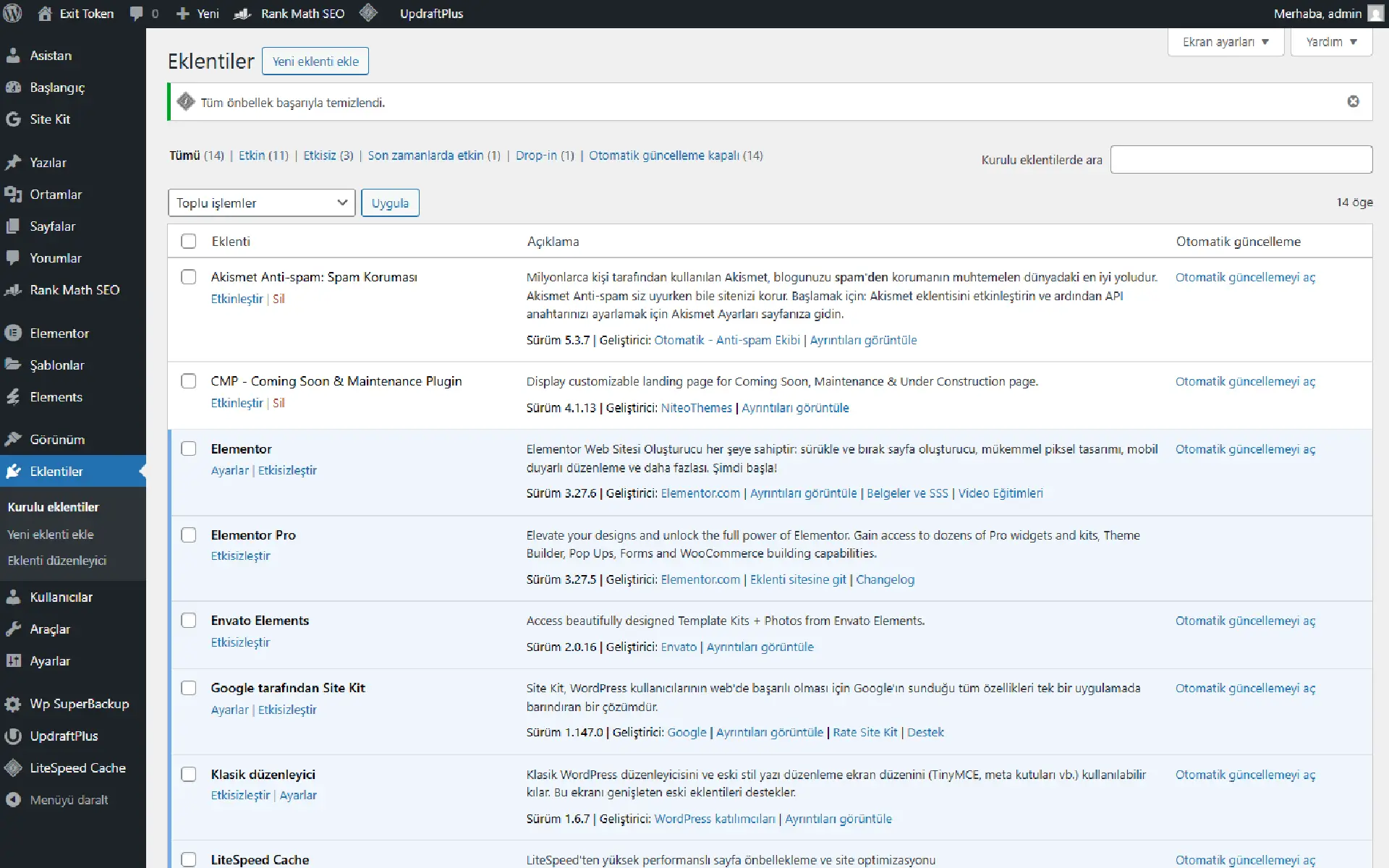Check the CMP Coming Soon plugin checkbox
The width and height of the screenshot is (1389, 868).
[188, 380]
